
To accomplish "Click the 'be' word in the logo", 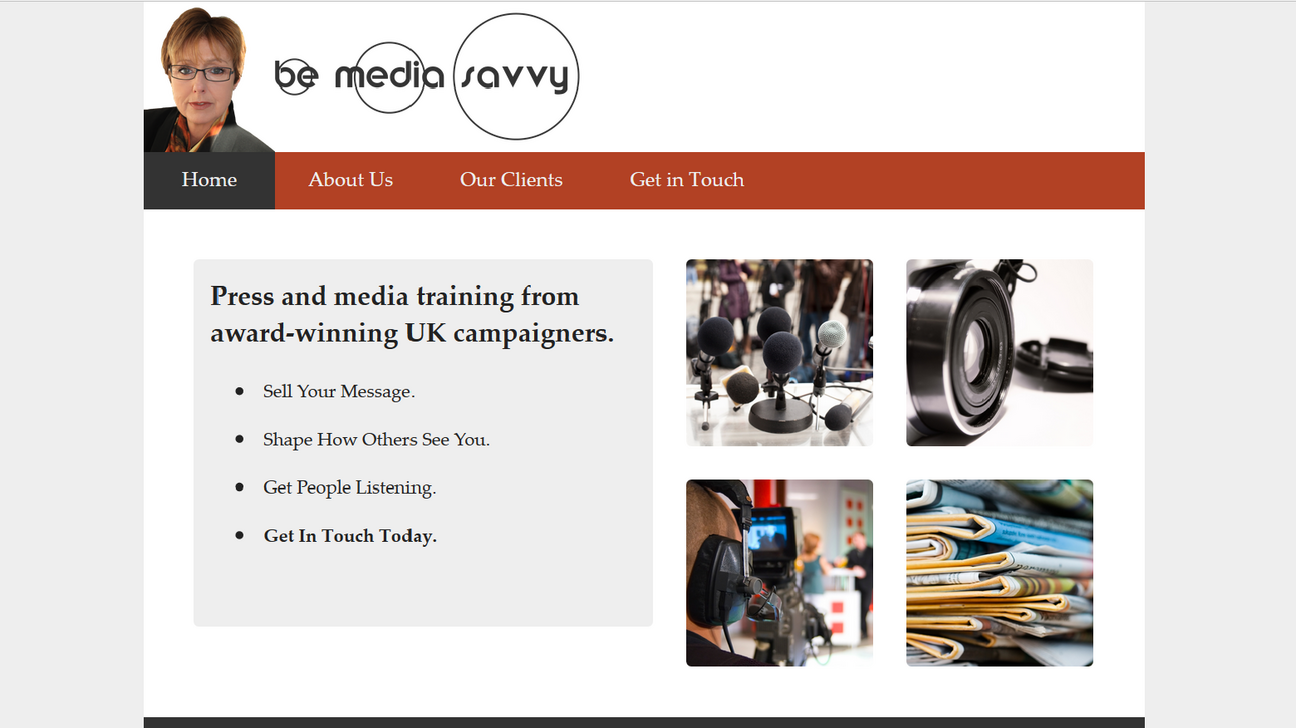I will click(x=296, y=75).
